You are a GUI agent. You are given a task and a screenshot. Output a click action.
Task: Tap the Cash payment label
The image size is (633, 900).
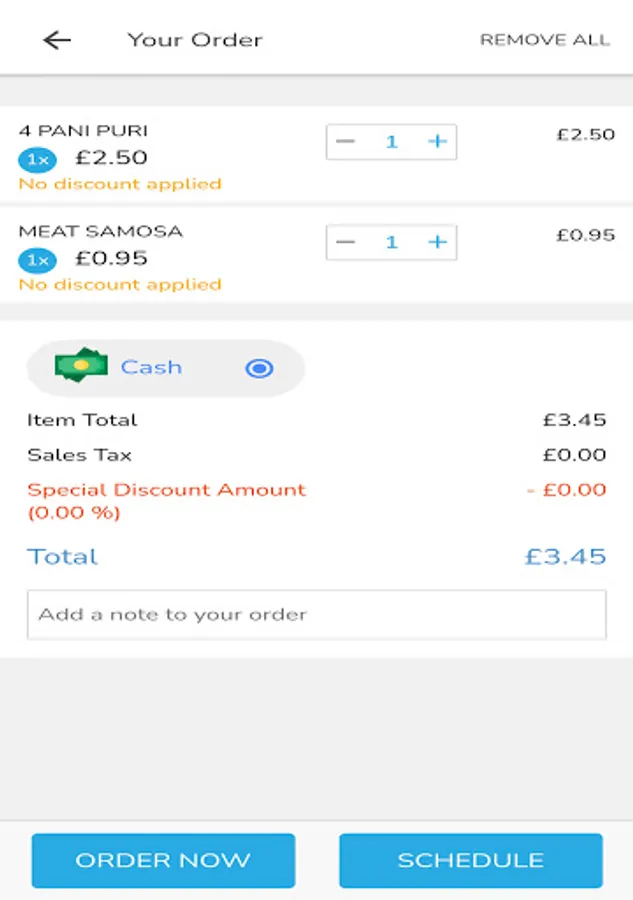point(151,367)
